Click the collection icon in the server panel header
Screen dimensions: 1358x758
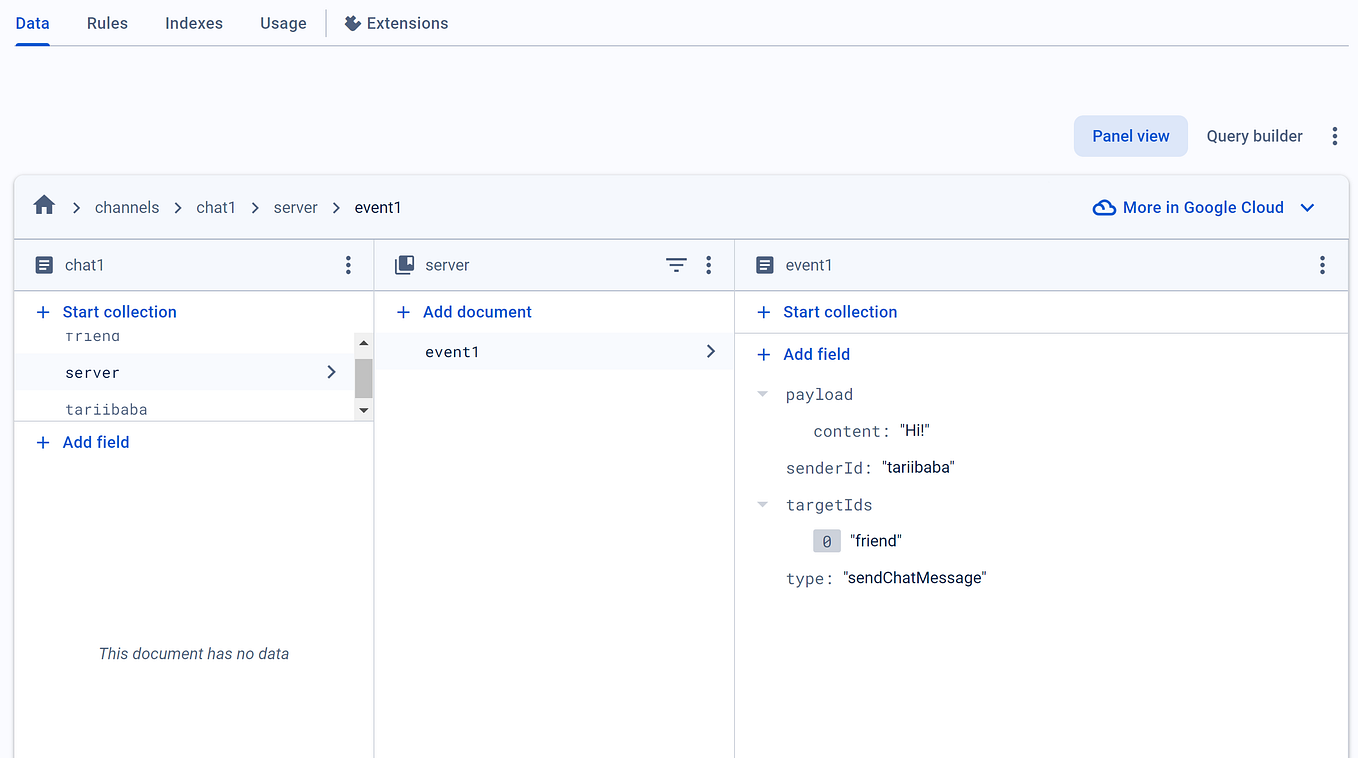pyautogui.click(x=405, y=265)
